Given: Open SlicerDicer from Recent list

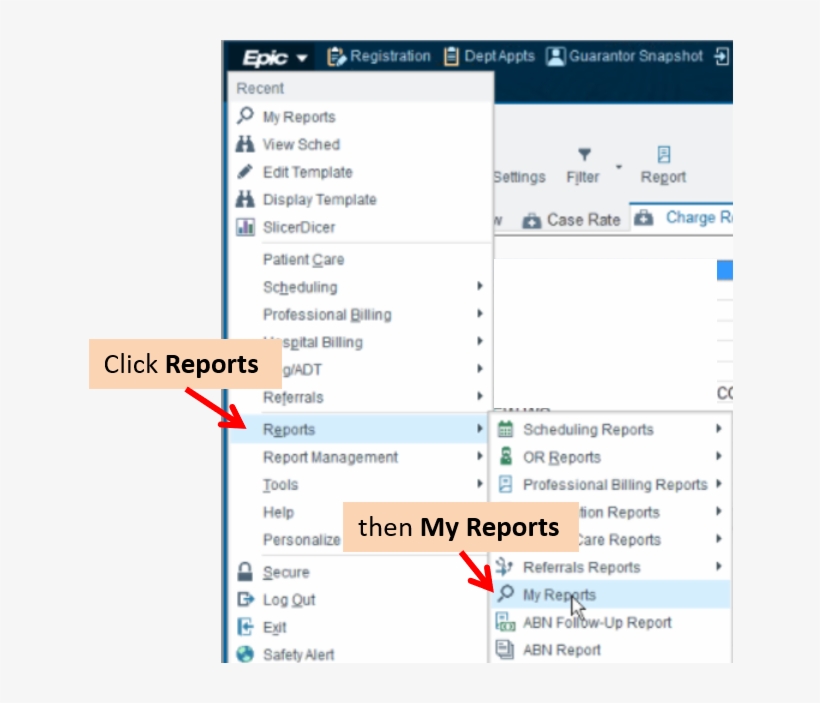Looking at the screenshot, I should pos(299,227).
